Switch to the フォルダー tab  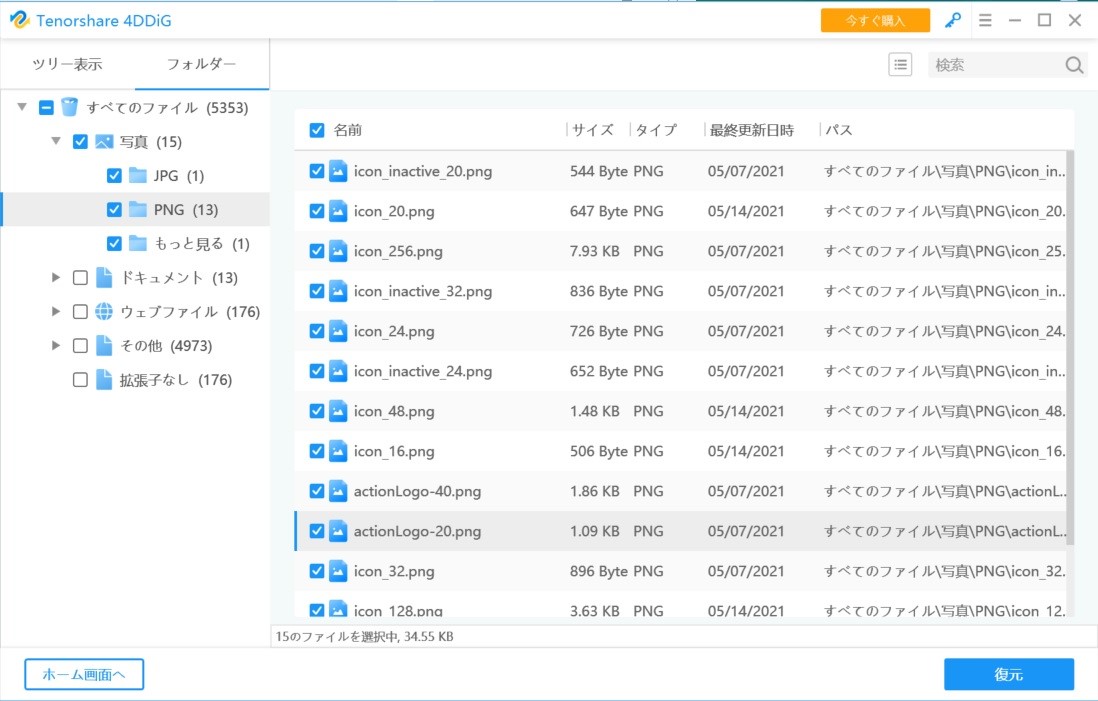tap(202, 64)
